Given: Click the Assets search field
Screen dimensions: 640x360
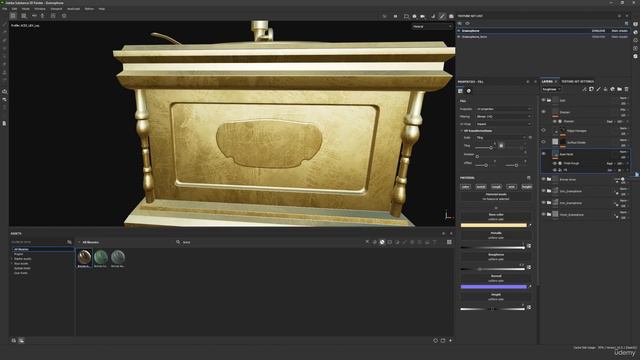Looking at the screenshot, I should [269, 242].
